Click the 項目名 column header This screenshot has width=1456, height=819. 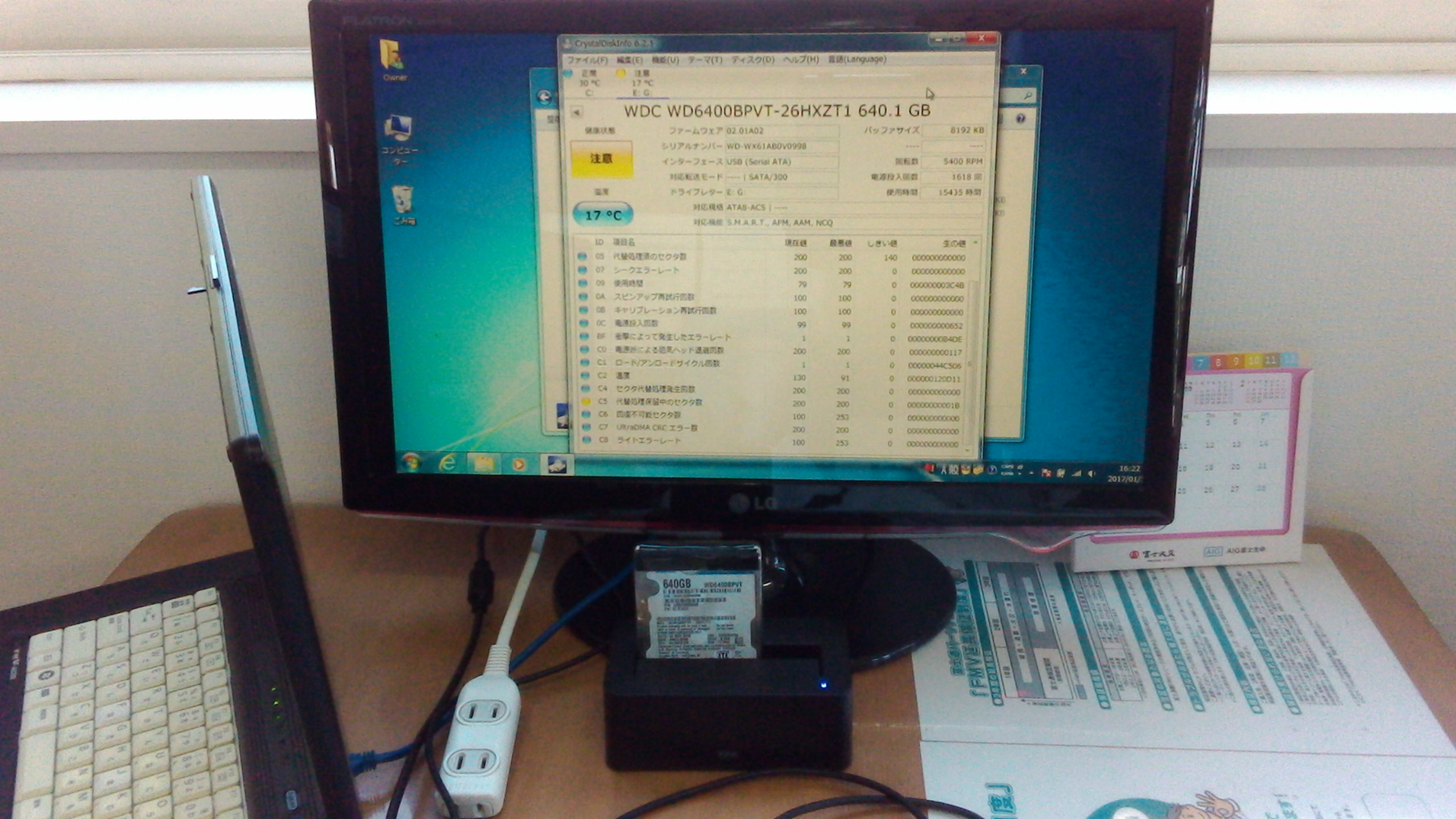point(623,242)
